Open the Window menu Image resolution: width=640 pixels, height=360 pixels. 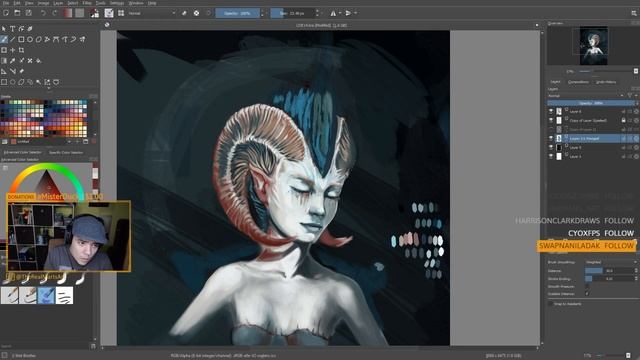point(136,3)
